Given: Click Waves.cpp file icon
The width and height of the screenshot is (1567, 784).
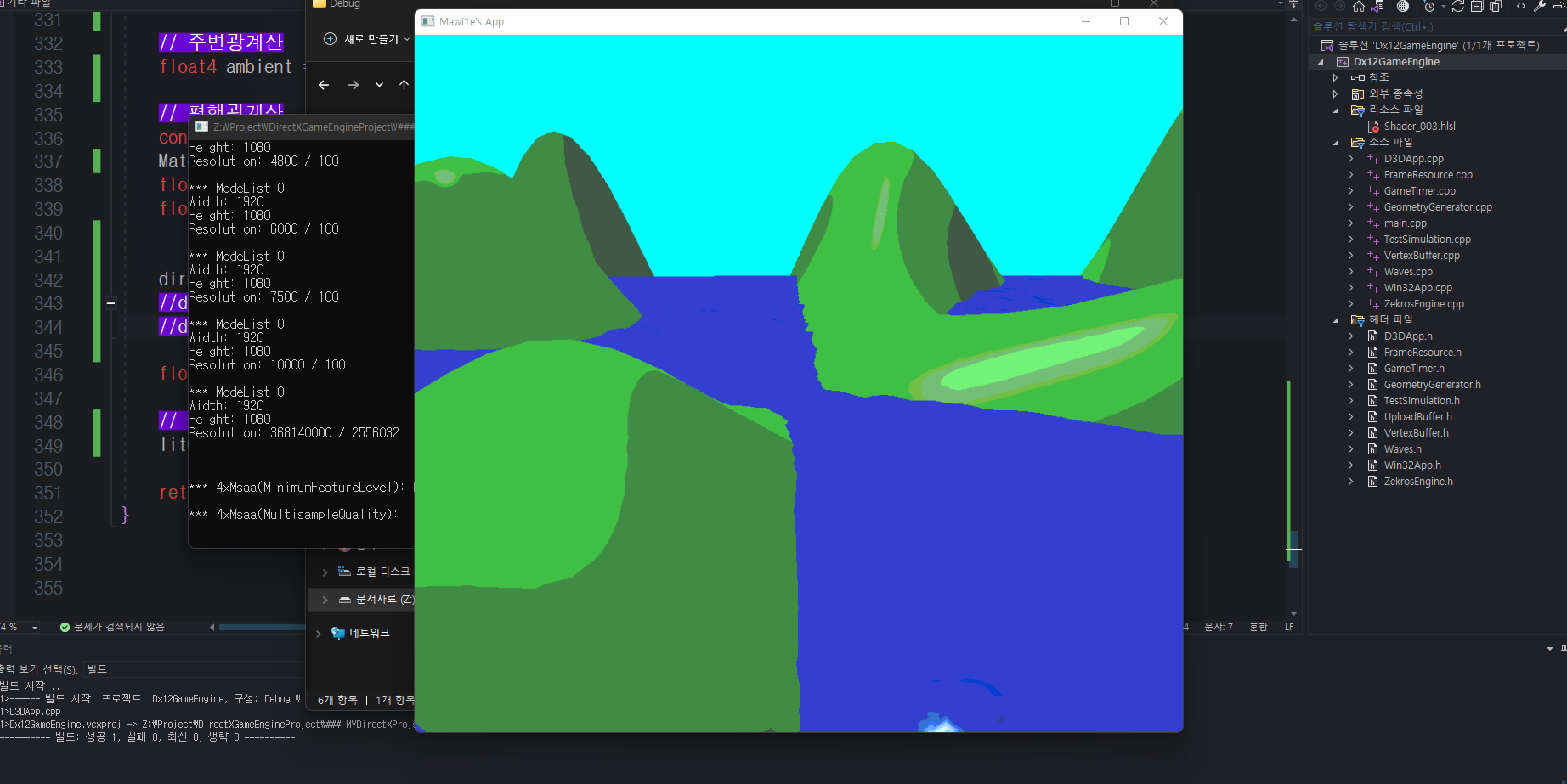Looking at the screenshot, I should click(x=1372, y=271).
